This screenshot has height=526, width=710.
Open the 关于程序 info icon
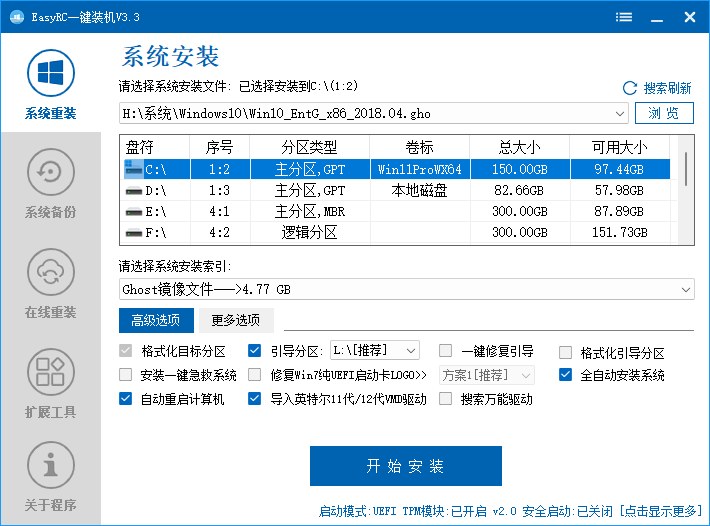50,465
